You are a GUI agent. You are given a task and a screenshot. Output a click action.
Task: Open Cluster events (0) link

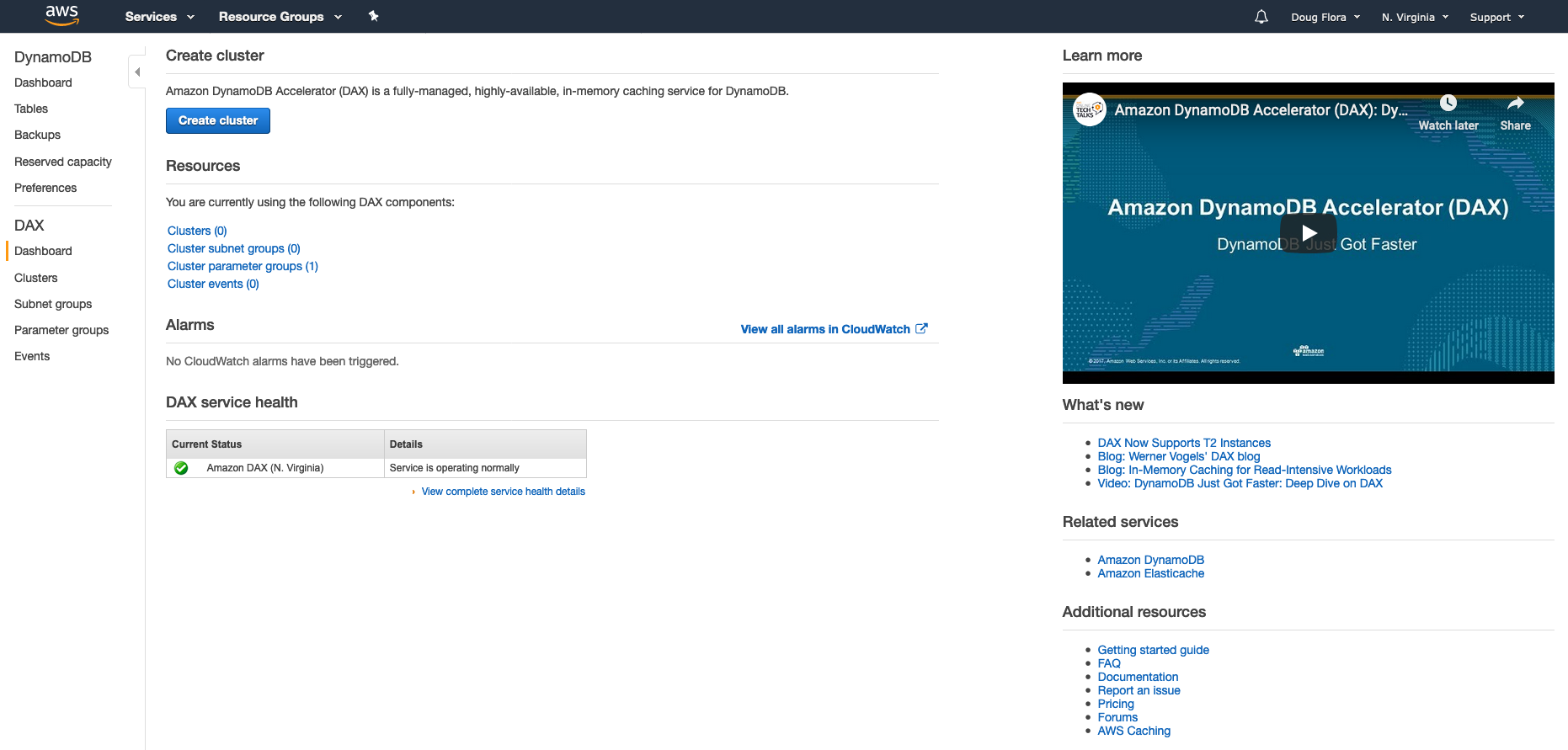click(213, 284)
